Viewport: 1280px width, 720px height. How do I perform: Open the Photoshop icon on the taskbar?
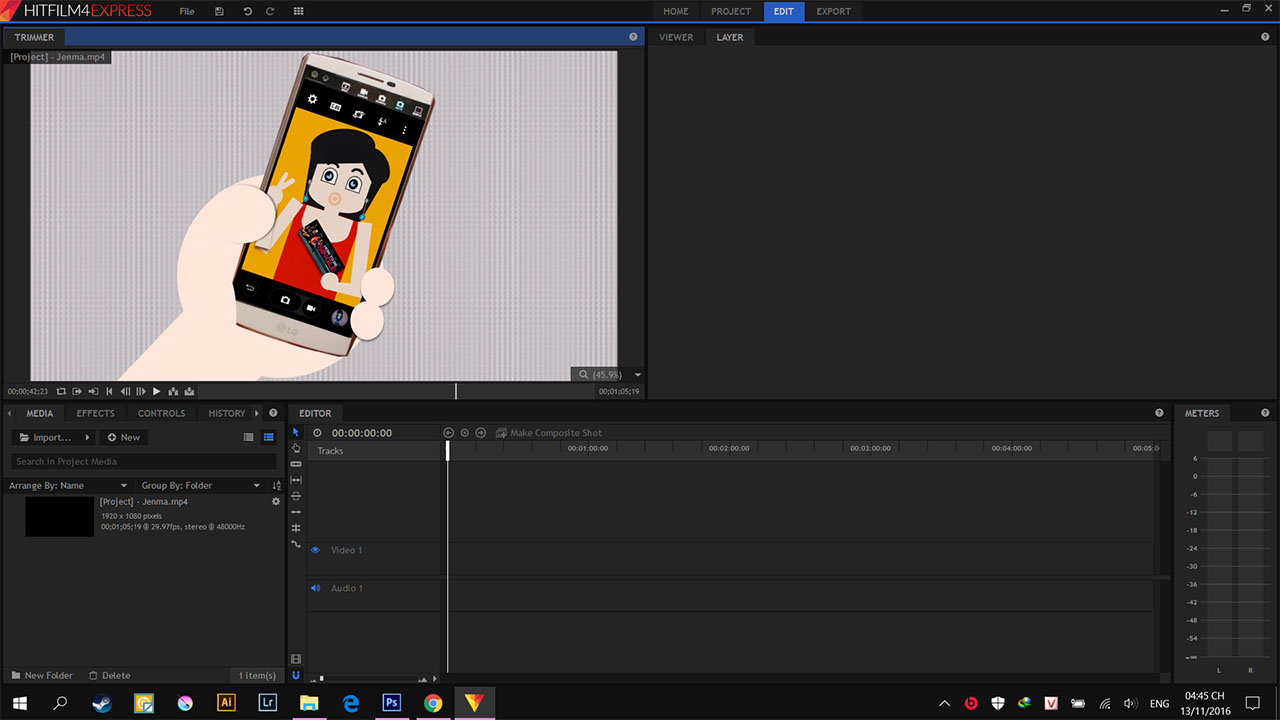click(x=391, y=703)
